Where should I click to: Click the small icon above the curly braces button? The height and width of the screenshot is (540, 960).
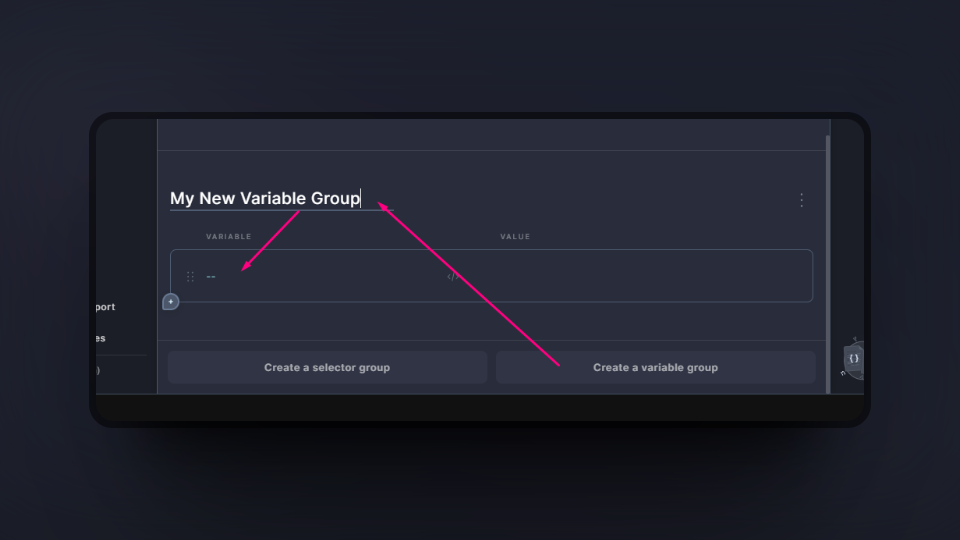pos(854,339)
